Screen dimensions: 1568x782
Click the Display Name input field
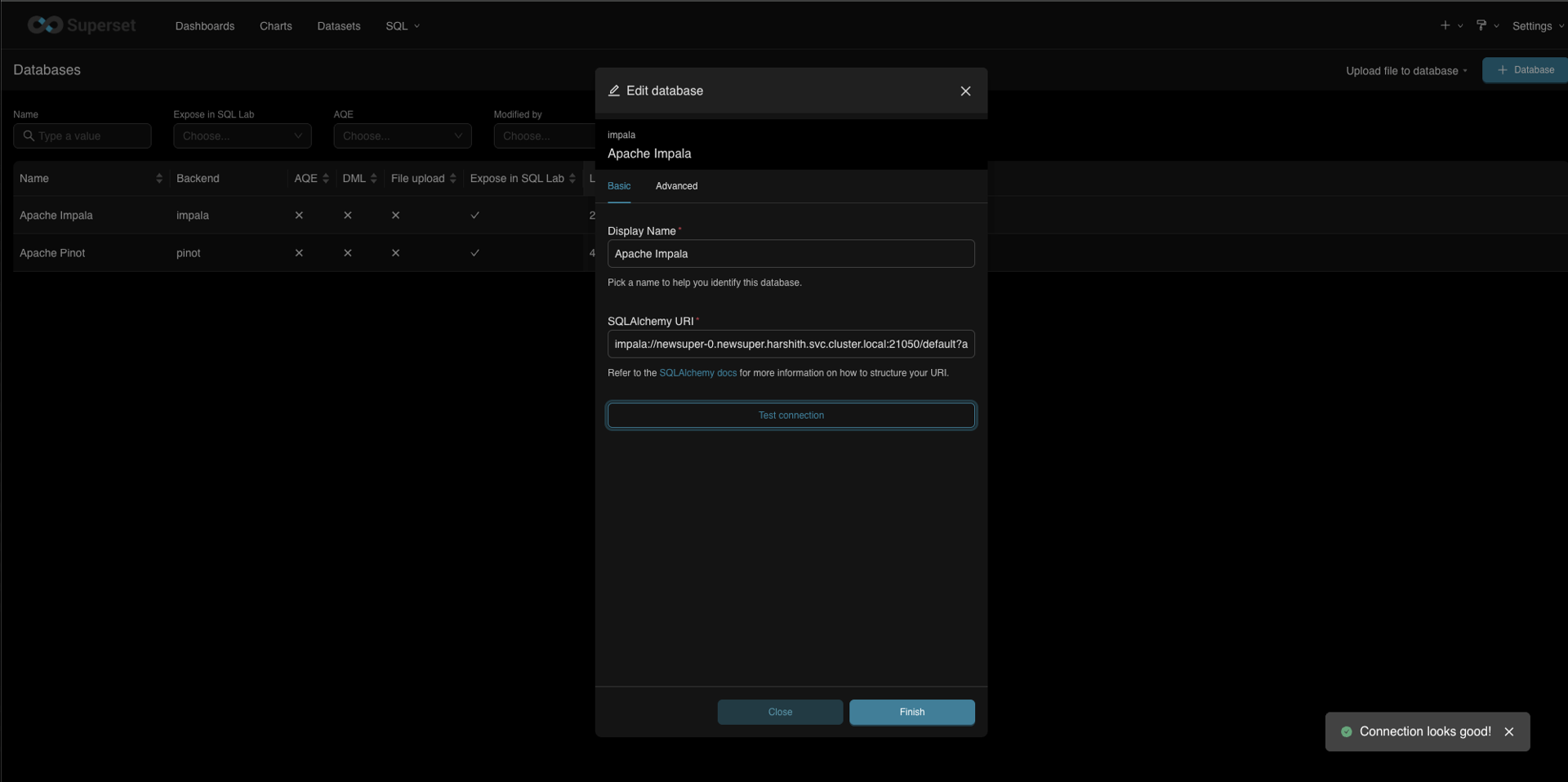click(x=791, y=254)
